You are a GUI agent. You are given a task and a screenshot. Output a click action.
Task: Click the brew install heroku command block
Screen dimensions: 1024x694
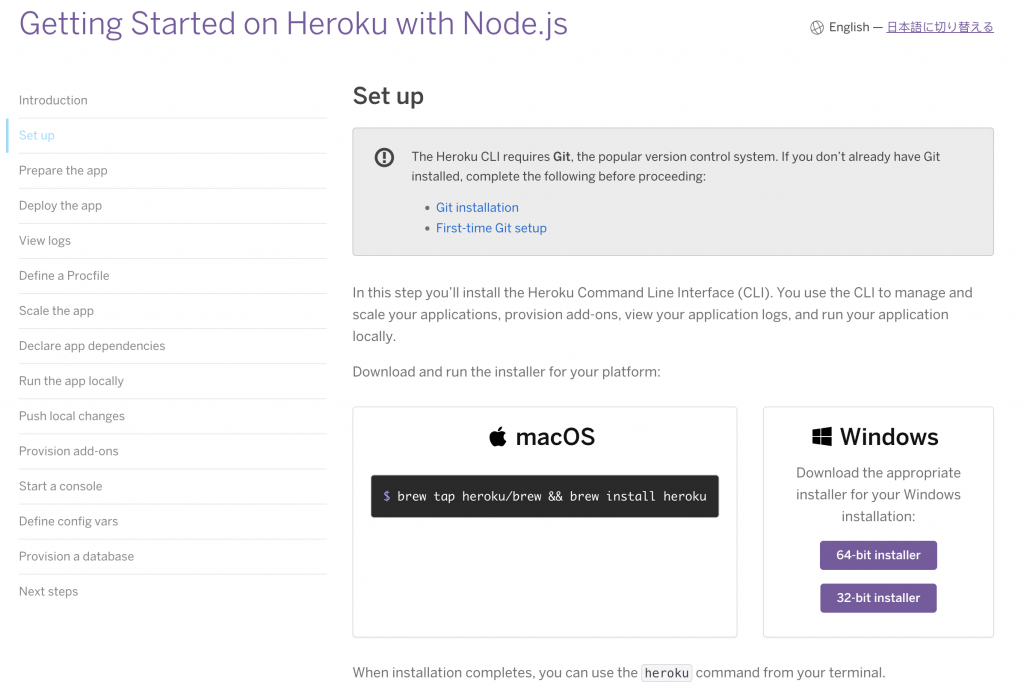coord(544,496)
